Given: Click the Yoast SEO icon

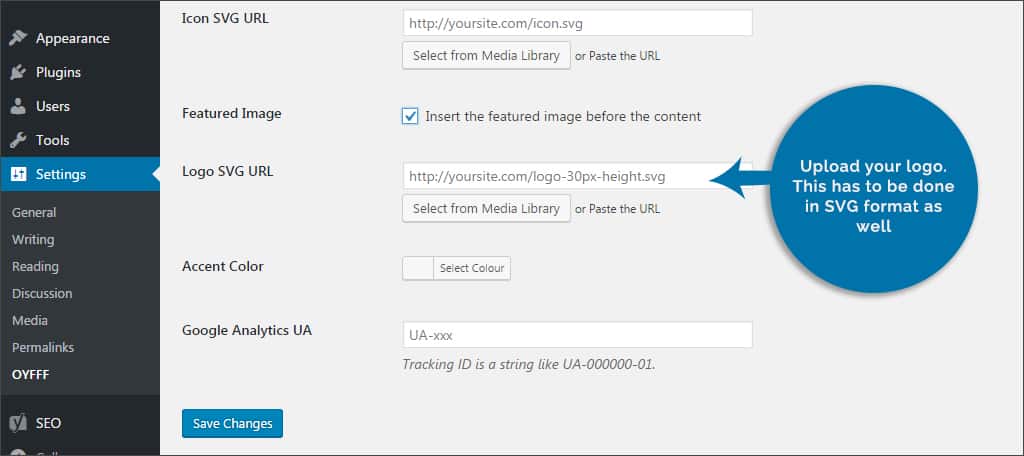Looking at the screenshot, I should click(x=18, y=423).
